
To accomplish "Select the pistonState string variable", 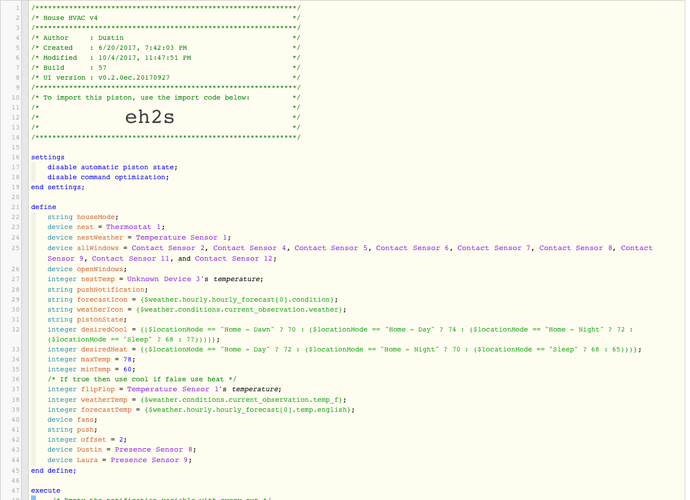I will [x=100, y=320].
